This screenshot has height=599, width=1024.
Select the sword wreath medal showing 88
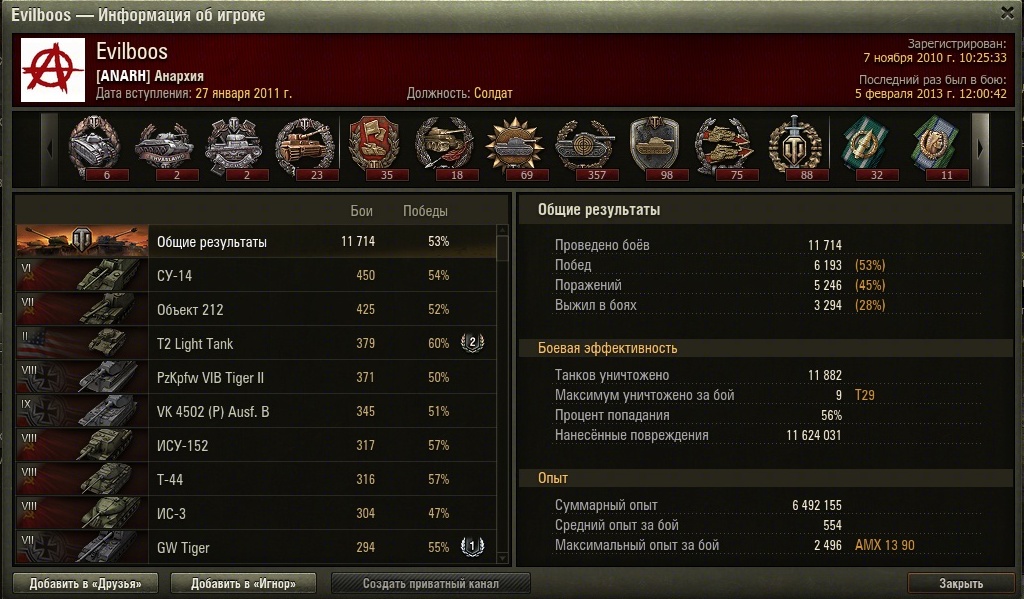point(795,148)
